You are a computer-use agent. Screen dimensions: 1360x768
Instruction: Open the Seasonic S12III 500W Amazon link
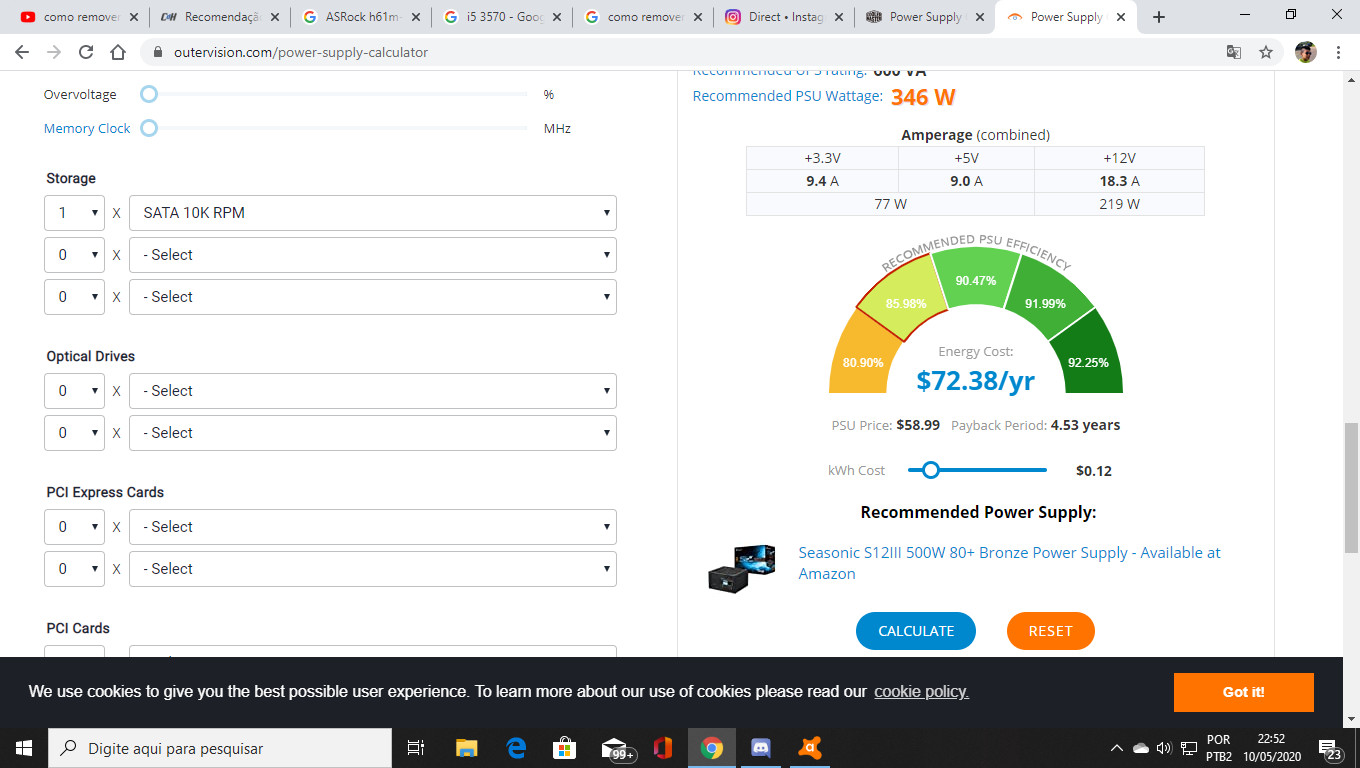[1010, 563]
